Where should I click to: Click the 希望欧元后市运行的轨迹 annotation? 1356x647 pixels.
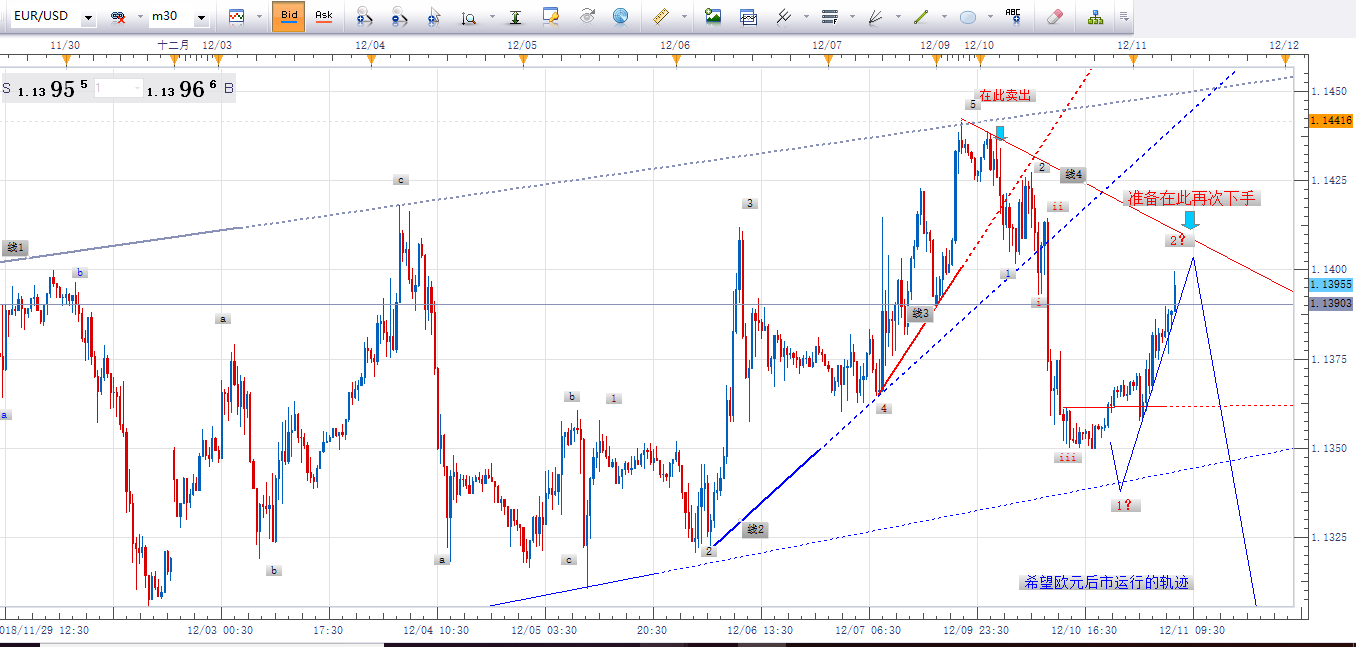1107,583
